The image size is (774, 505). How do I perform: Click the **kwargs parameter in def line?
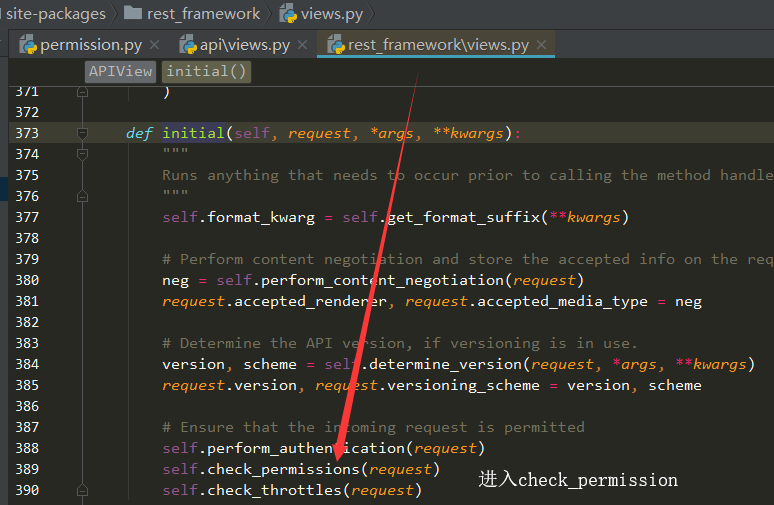pyautogui.click(x=468, y=133)
